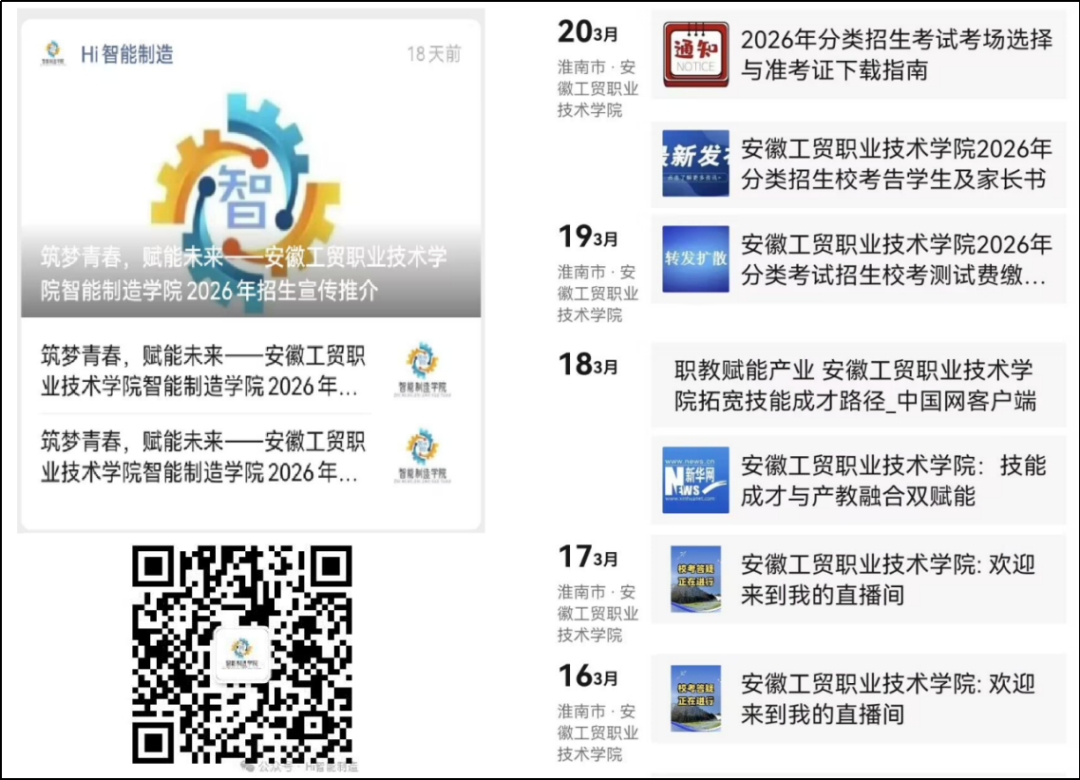The width and height of the screenshot is (1080, 780).
Task: Select the 16 3月 date marker
Action: (x=588, y=676)
